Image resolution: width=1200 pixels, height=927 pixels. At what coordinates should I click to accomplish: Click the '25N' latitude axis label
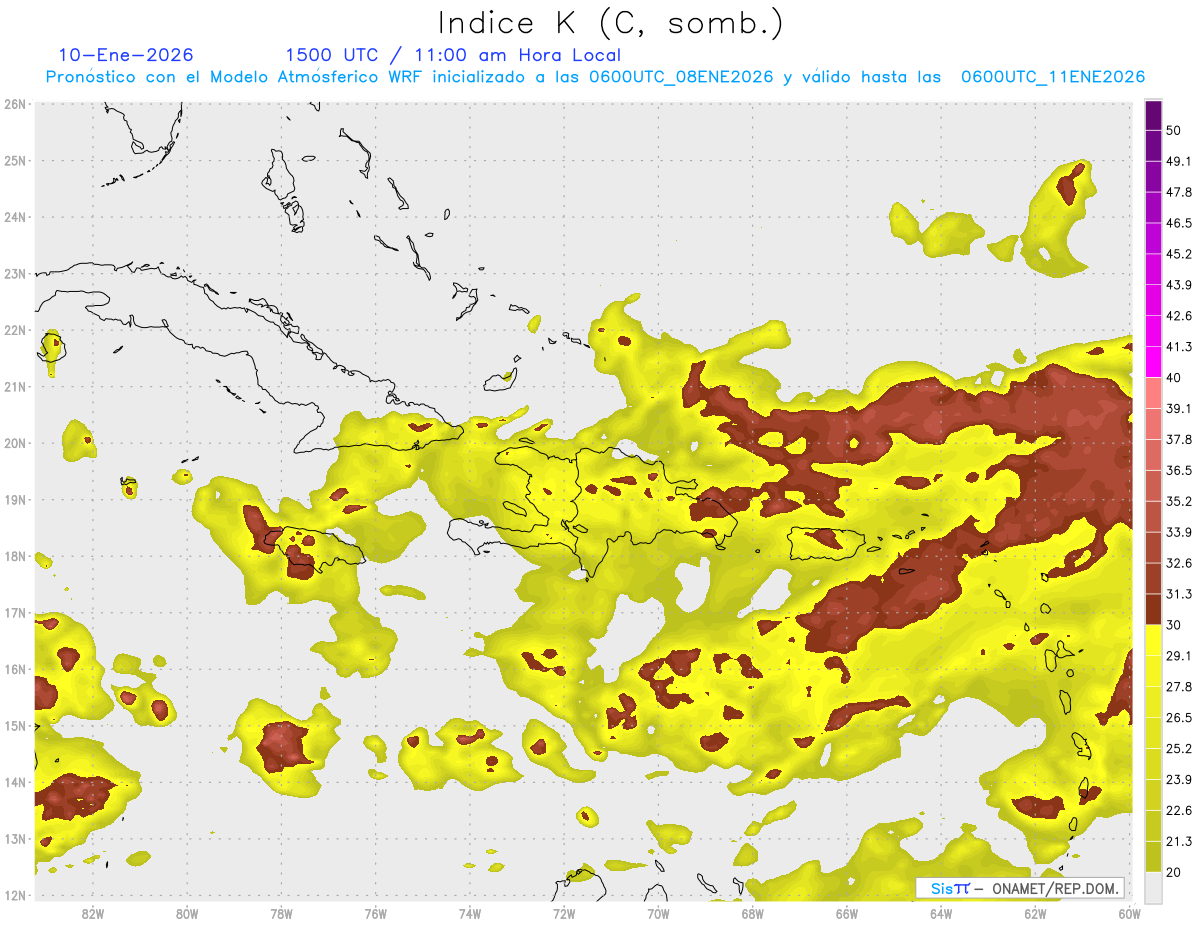click(x=15, y=160)
